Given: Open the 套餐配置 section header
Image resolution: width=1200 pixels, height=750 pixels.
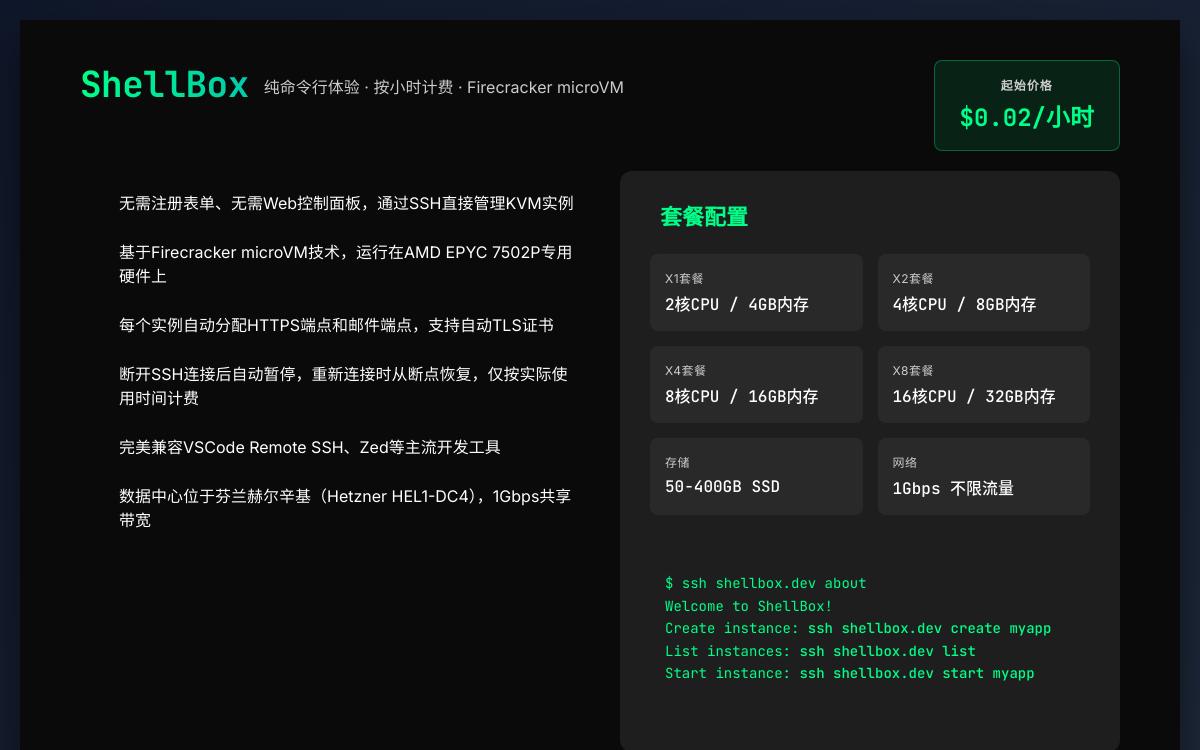Looking at the screenshot, I should click(x=703, y=217).
